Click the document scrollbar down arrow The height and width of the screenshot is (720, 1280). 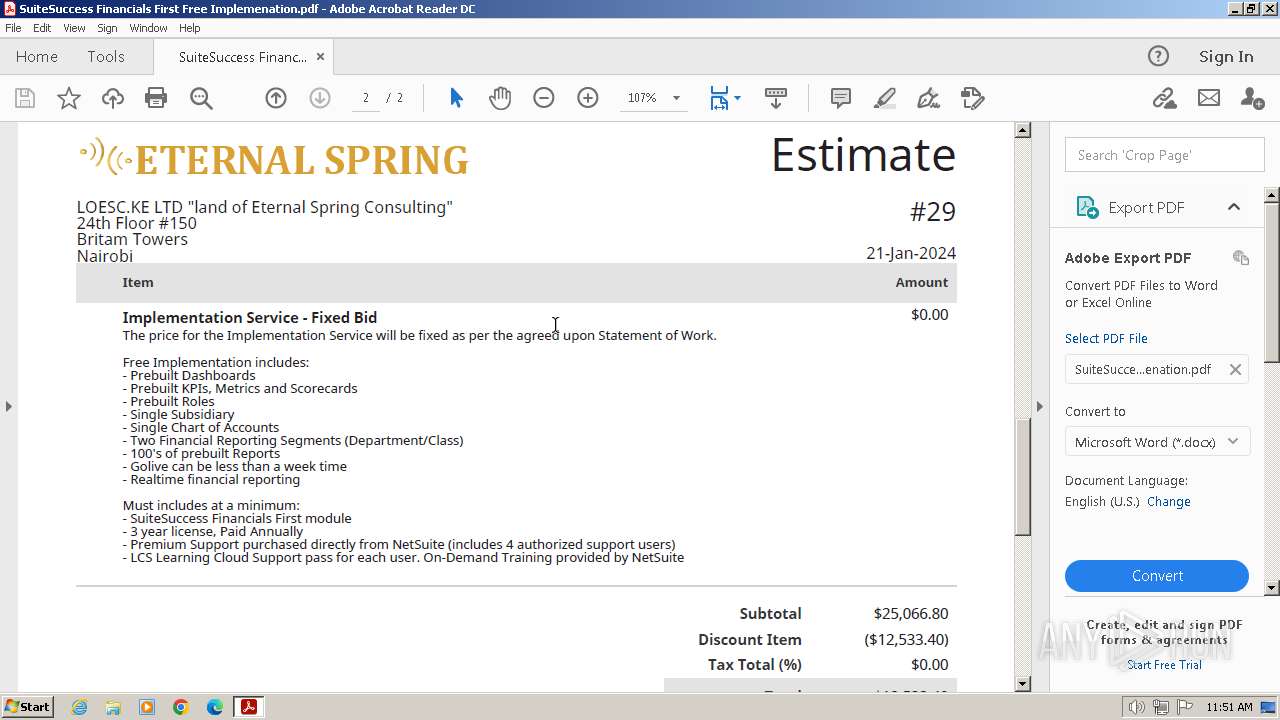[1022, 684]
